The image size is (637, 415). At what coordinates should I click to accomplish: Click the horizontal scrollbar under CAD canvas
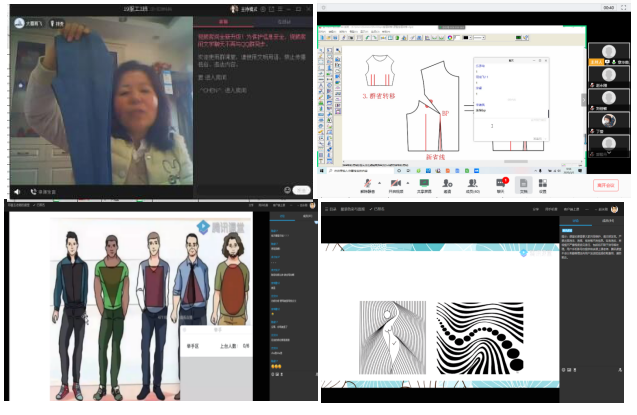click(x=516, y=162)
